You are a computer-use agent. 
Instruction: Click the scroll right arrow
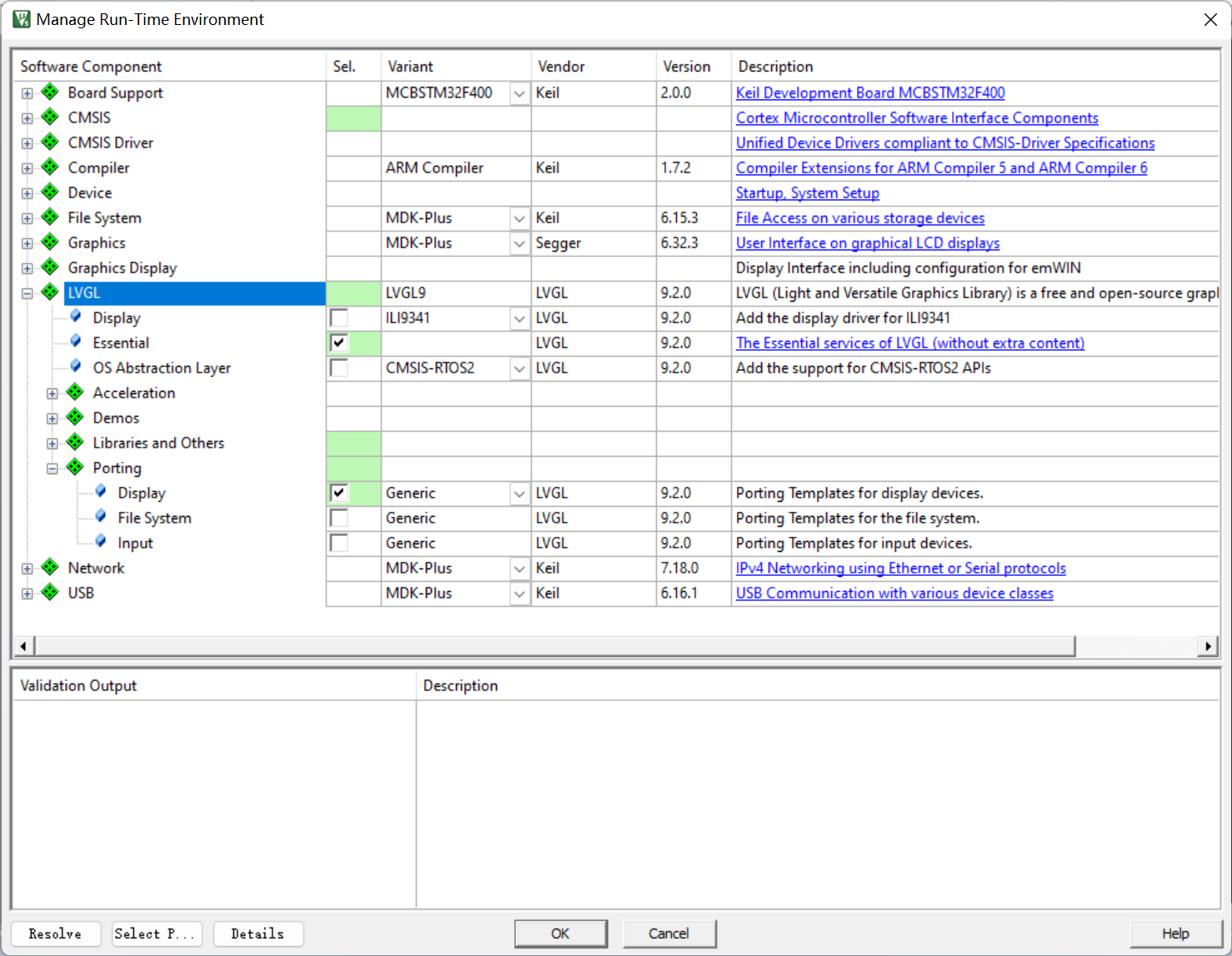tap(1208, 646)
